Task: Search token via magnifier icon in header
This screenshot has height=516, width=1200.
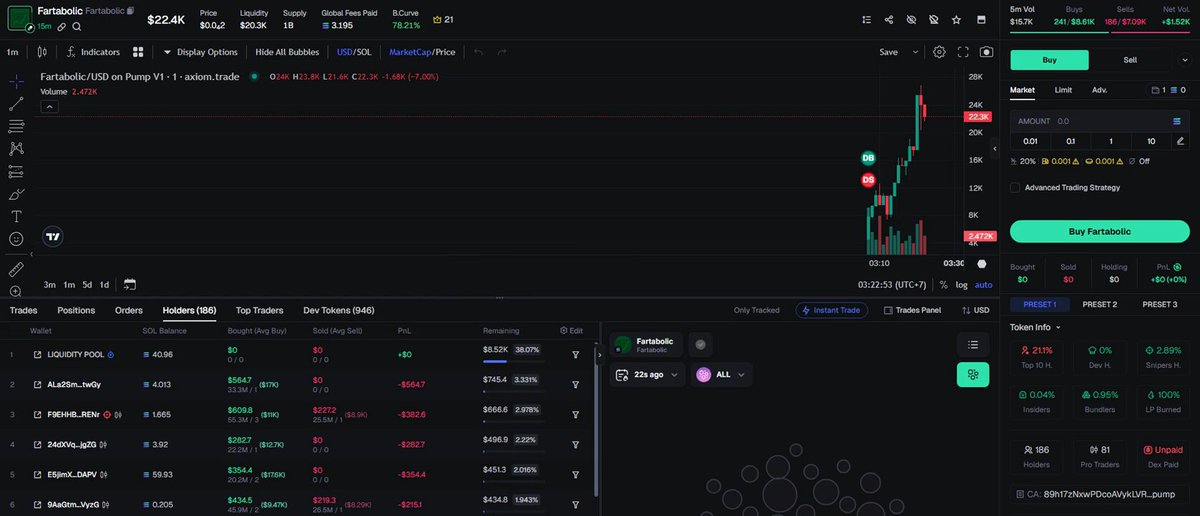Action: coord(77,27)
